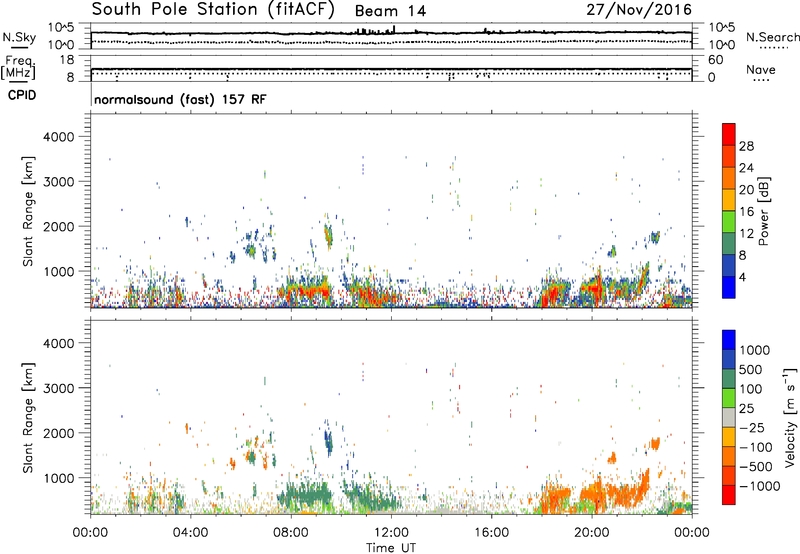Click the '-25' tick on Velocity colorbar
Viewport: 800px width, 554px height.
tap(752, 428)
